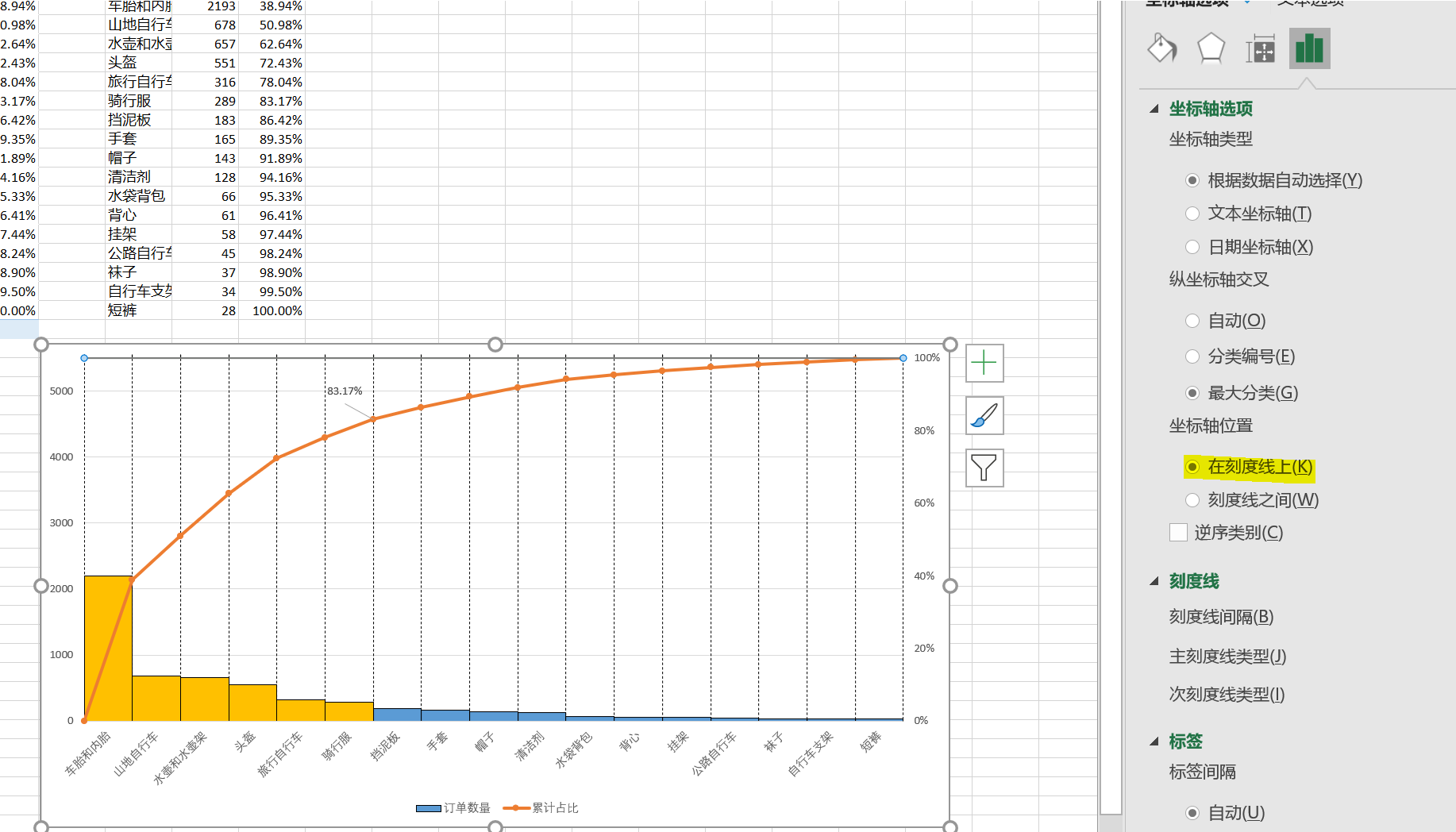Choose 最大分类(G) crossing option
Viewport: 1456px width, 832px height.
pyautogui.click(x=1242, y=393)
